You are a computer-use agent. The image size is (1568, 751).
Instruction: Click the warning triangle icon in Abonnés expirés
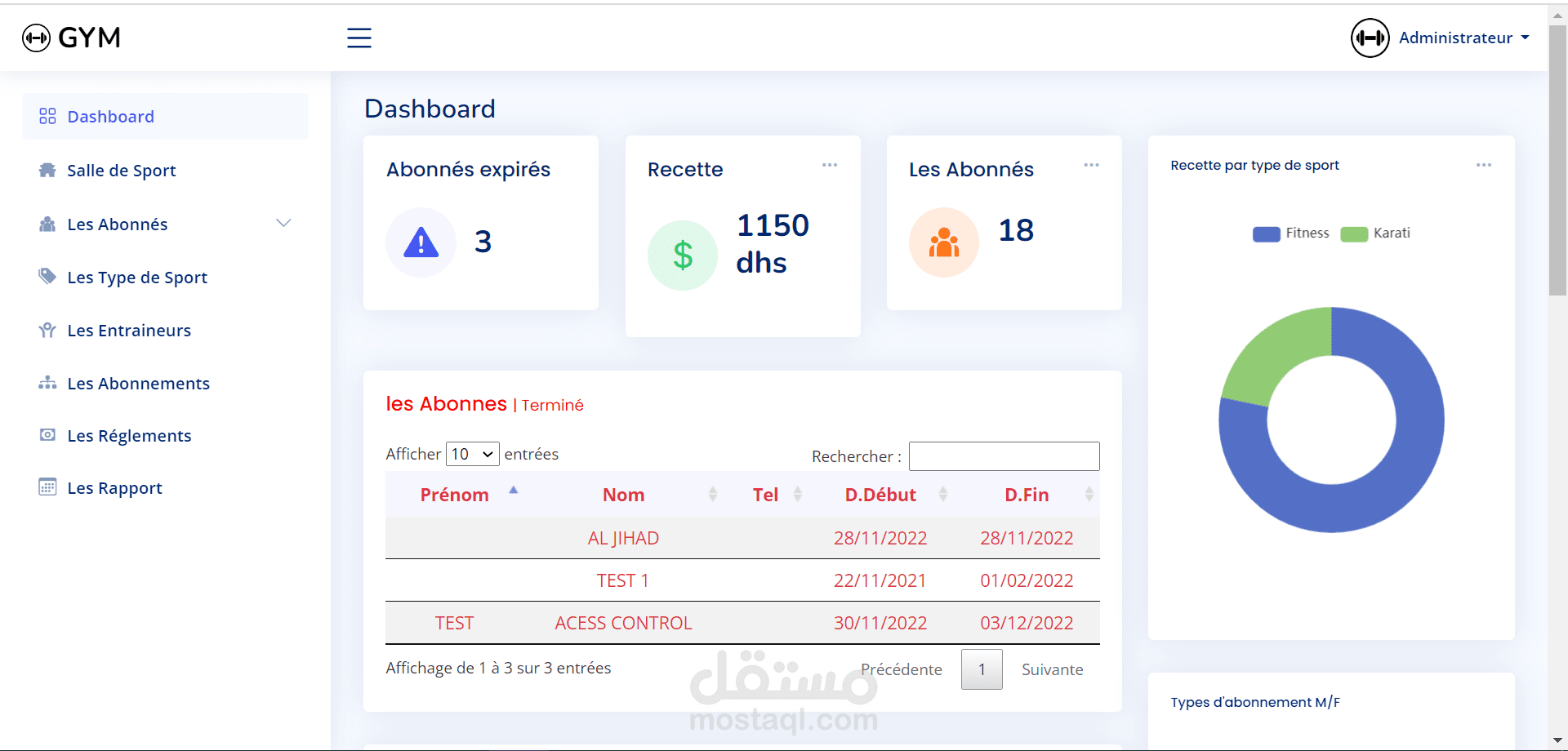coord(421,242)
